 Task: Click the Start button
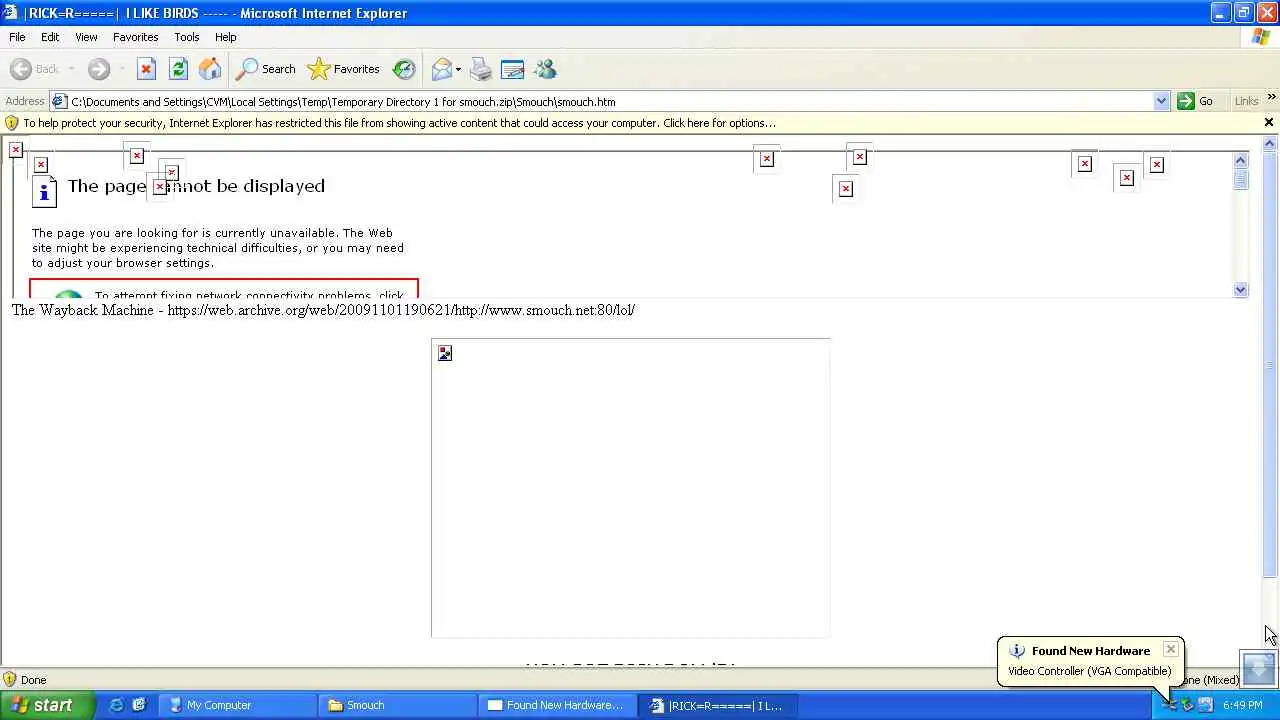point(47,705)
